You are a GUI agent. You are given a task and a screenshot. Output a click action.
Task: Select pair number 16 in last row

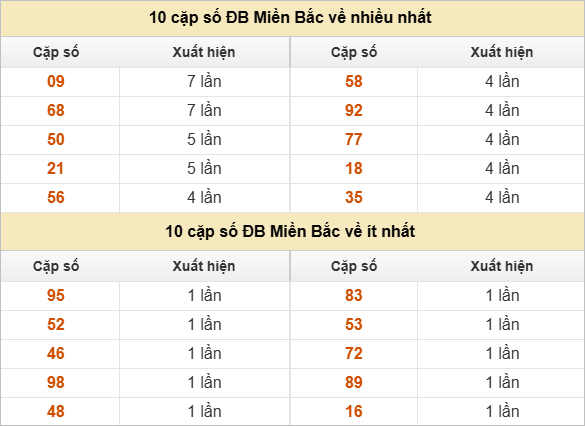point(354,411)
